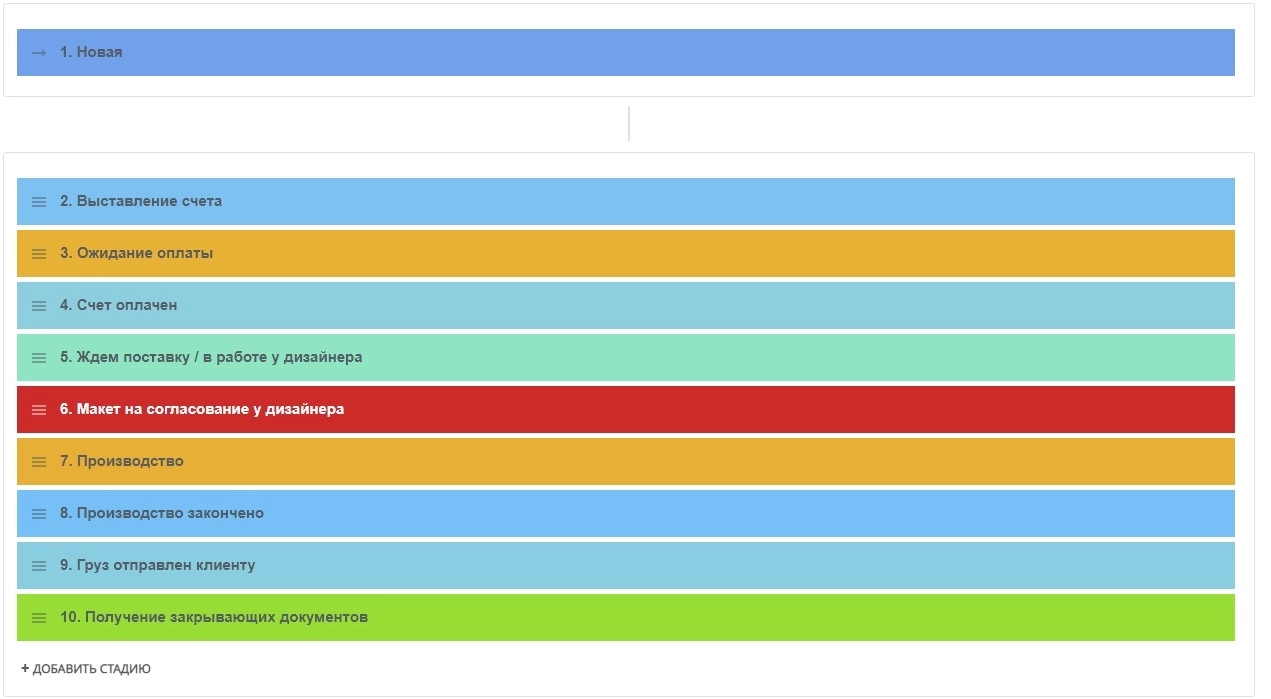Click drag handle of 8. Производство закончено
1271x699 pixels.
pos(39,514)
